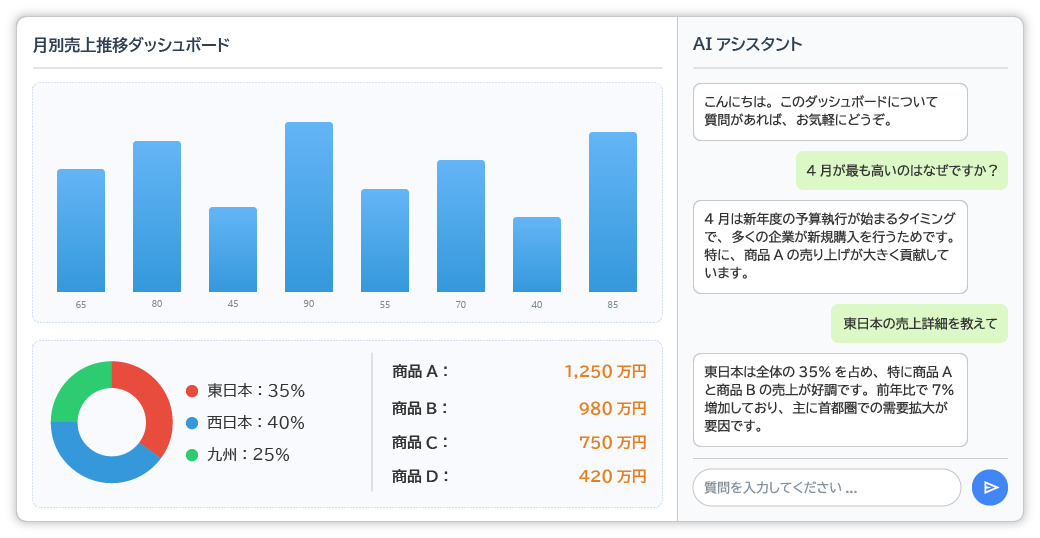Click the send message arrow button
The width and height of the screenshot is (1040, 538).
pos(989,487)
